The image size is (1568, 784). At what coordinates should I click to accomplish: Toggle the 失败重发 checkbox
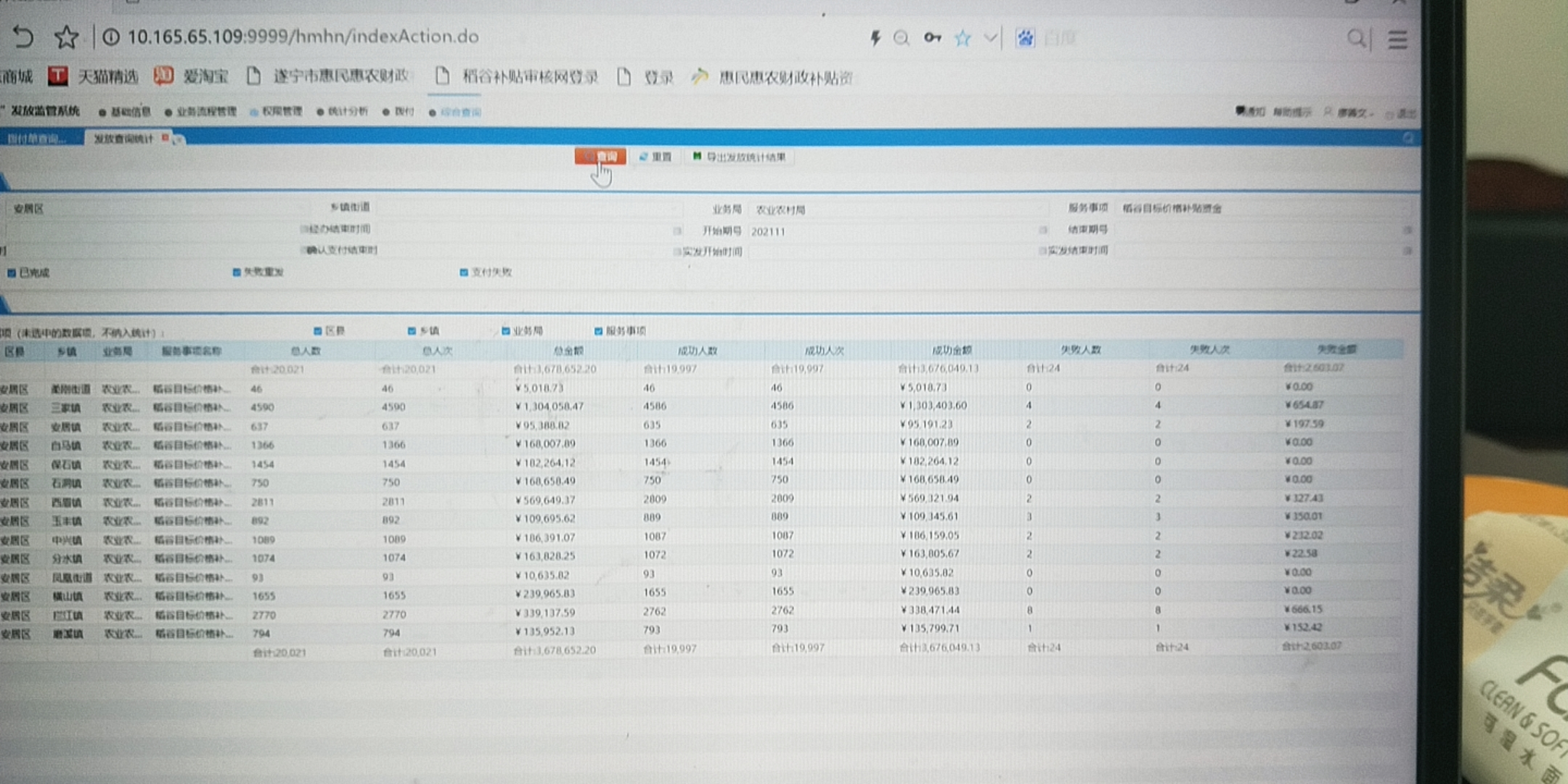(237, 272)
